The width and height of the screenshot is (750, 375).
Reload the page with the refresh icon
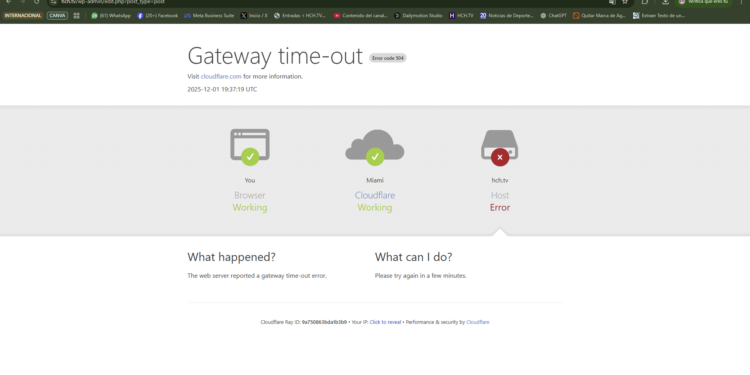tap(36, 2)
